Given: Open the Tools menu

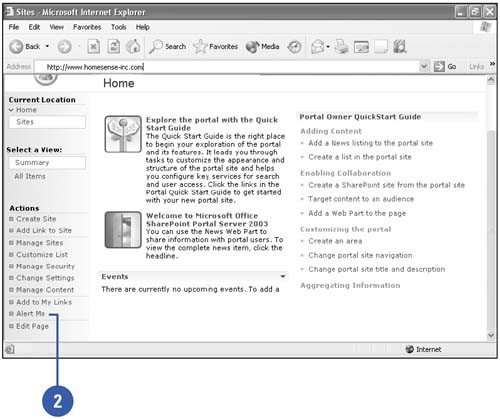Looking at the screenshot, I should 119,27.
